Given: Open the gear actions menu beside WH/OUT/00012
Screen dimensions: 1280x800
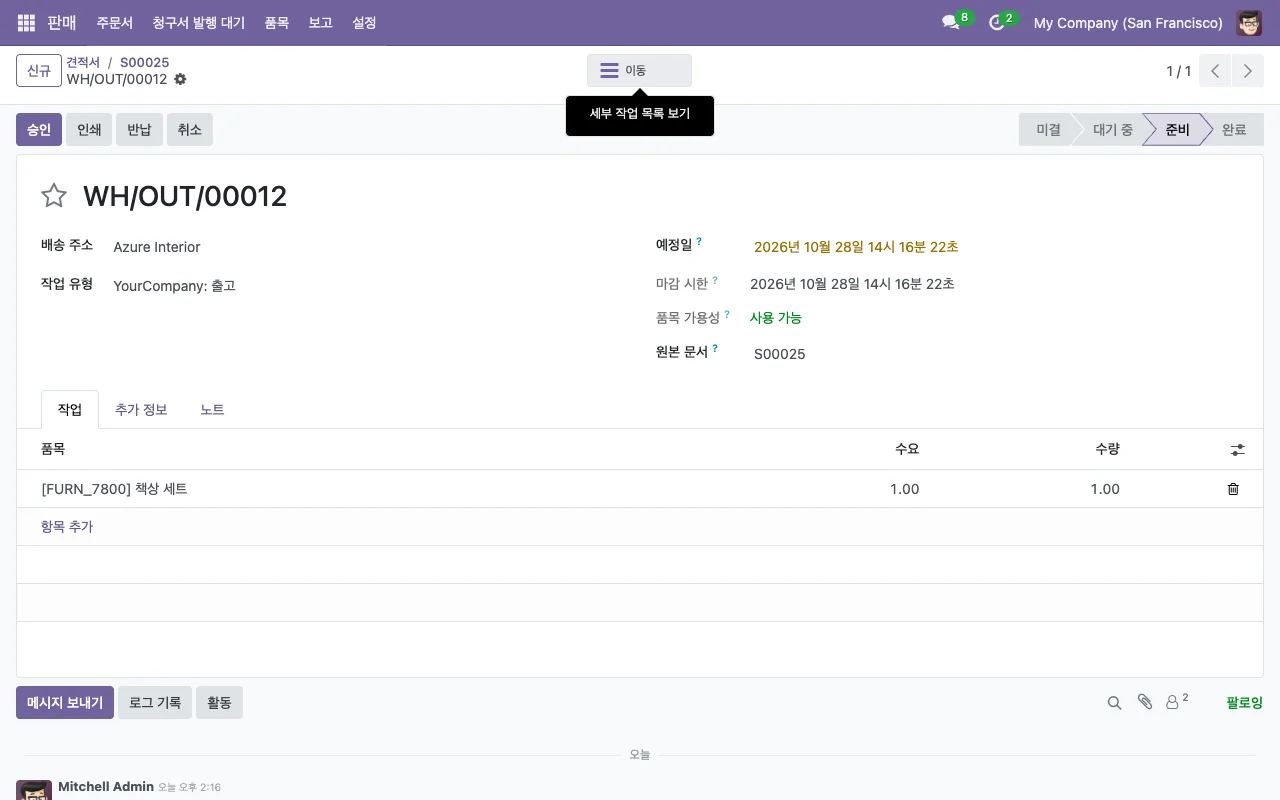Looking at the screenshot, I should click(x=180, y=79).
